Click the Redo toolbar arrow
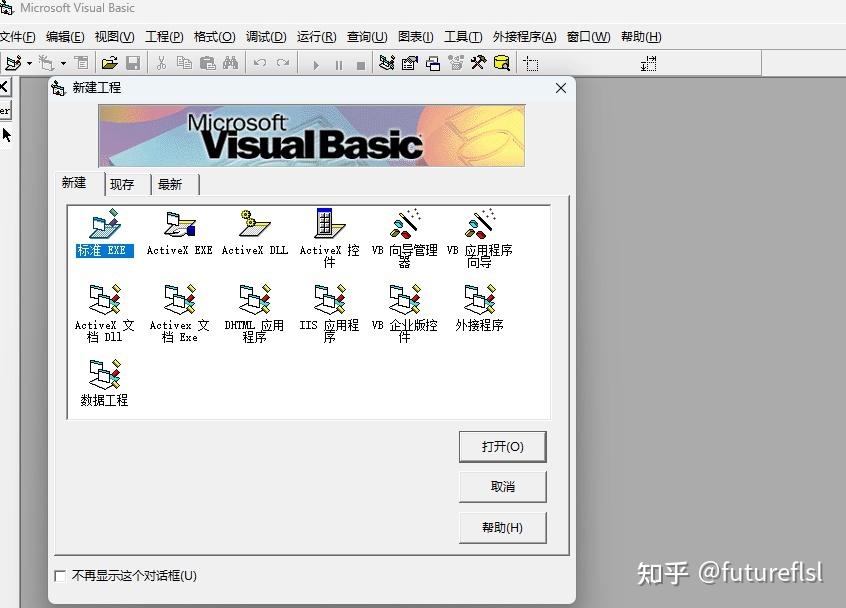846x608 pixels. pyautogui.click(x=283, y=63)
